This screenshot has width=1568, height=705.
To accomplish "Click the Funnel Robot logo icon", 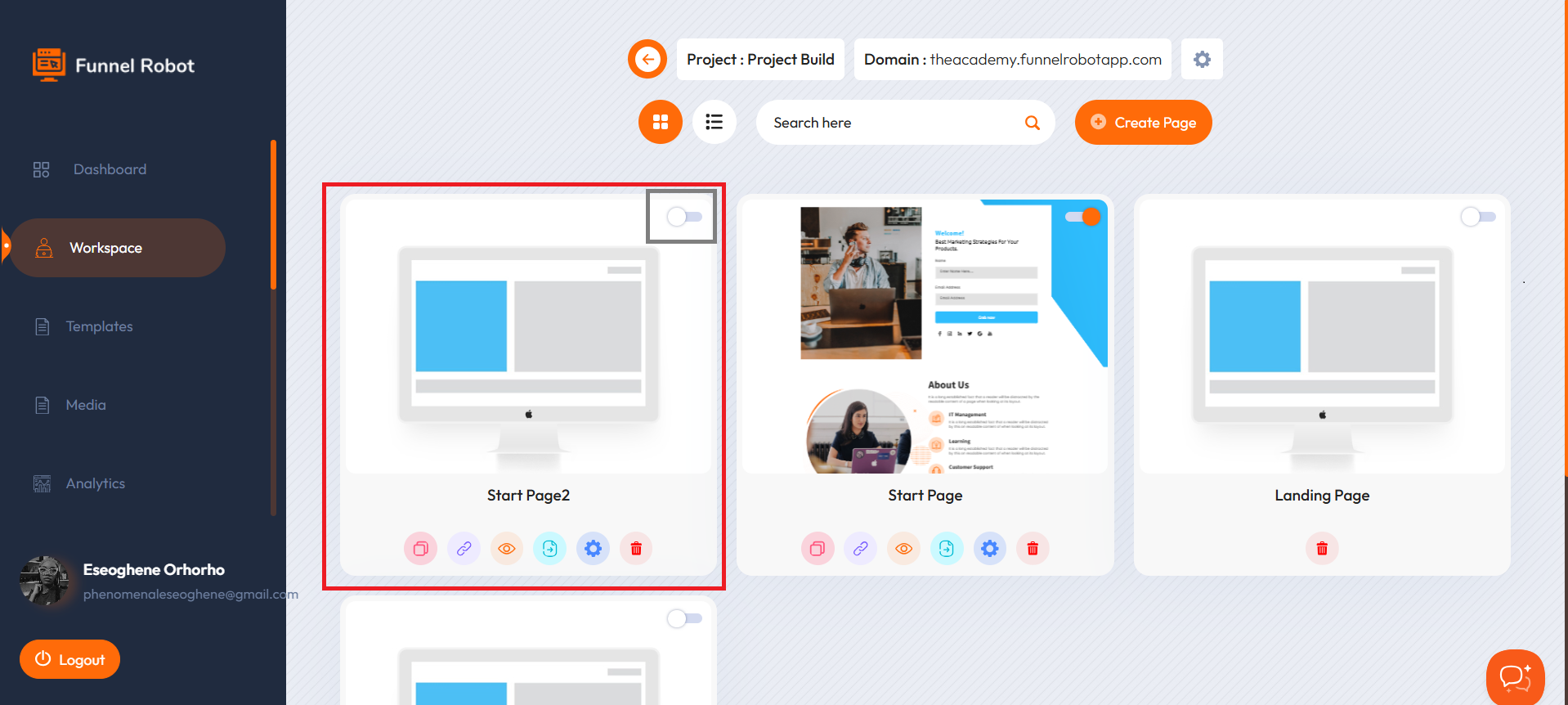I will click(49, 65).
